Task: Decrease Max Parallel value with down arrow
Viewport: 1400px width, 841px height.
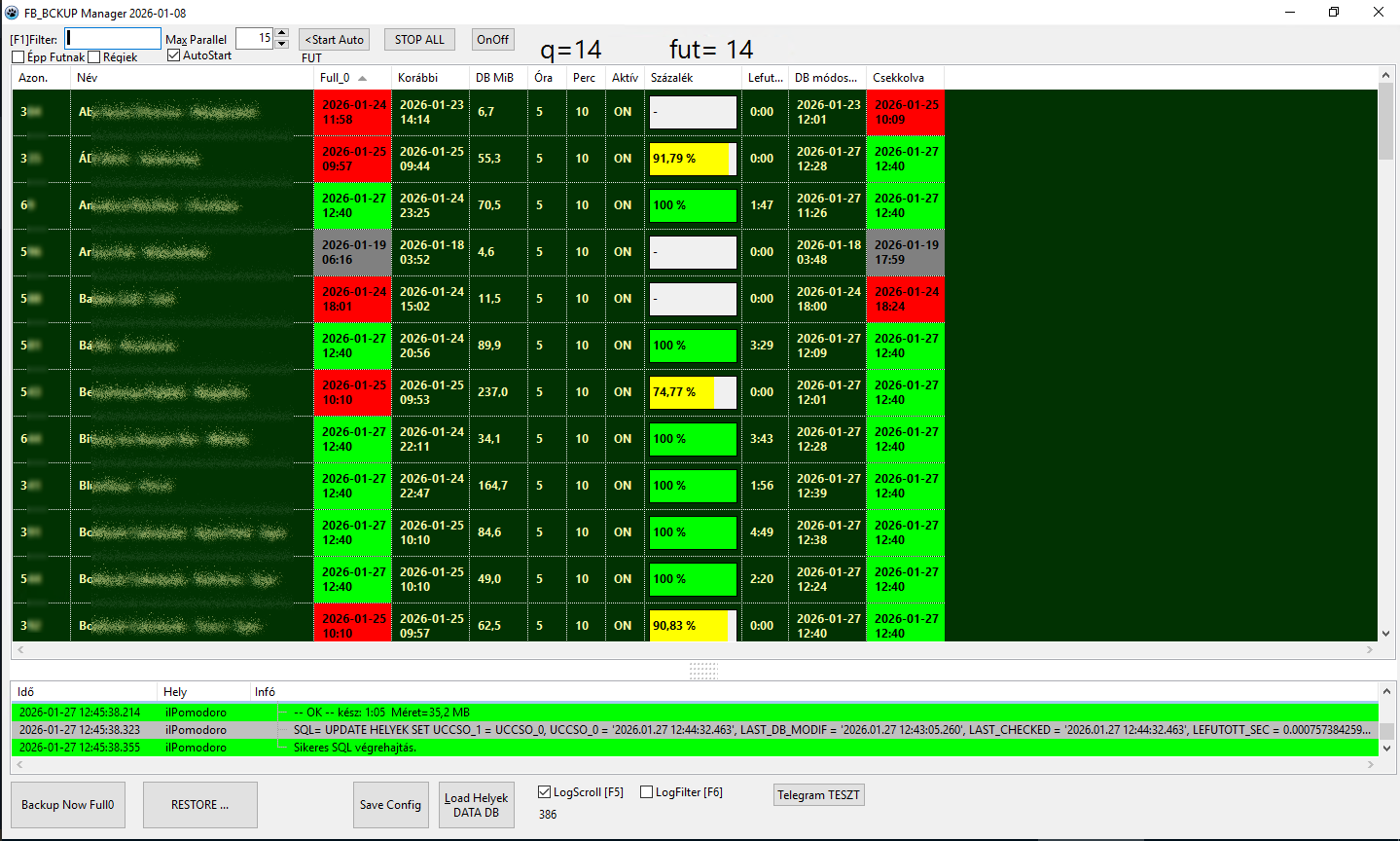Action: [282, 44]
